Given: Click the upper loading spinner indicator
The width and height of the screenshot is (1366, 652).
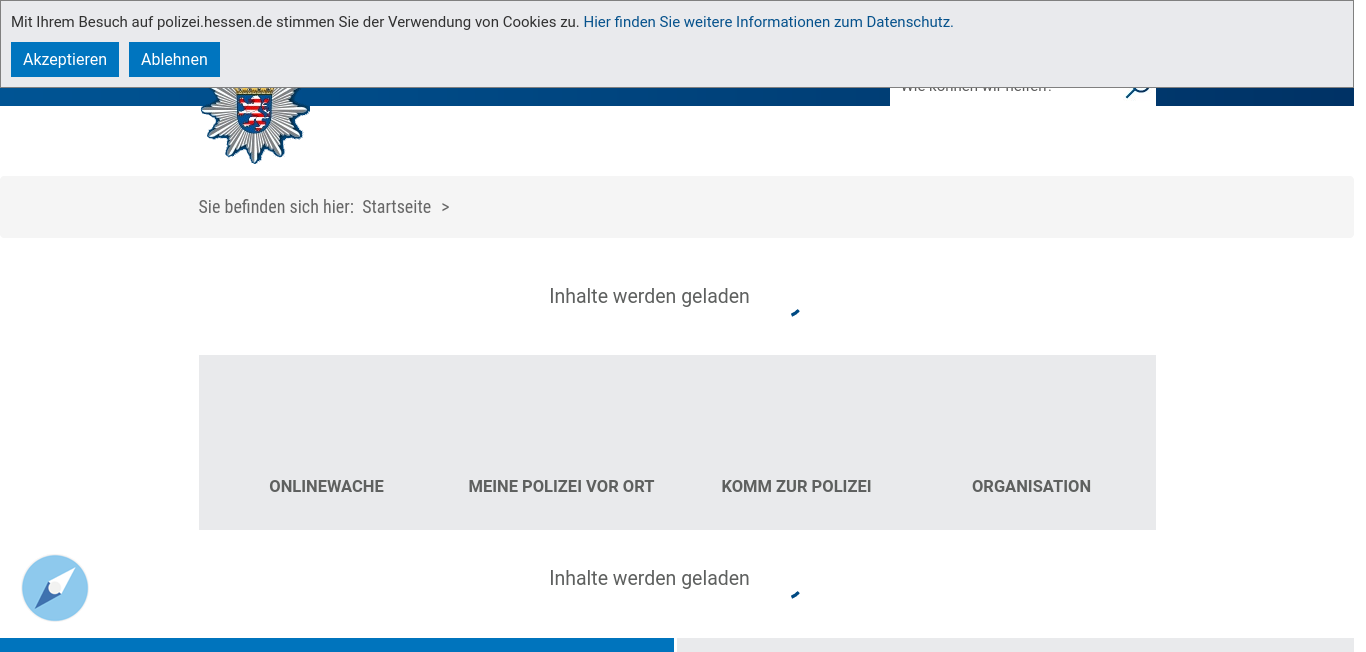Looking at the screenshot, I should (795, 313).
